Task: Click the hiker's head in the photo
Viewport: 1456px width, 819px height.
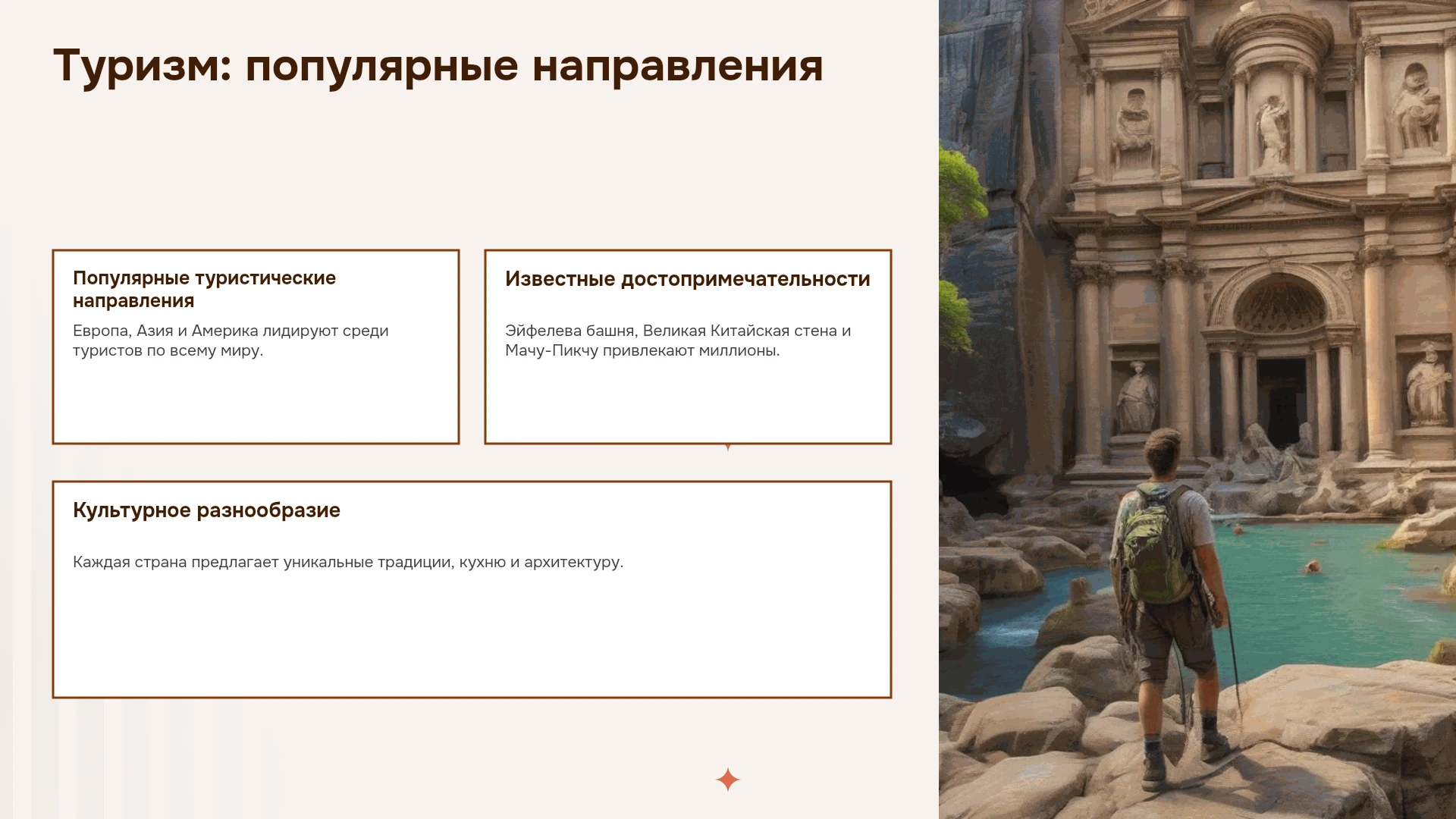Action: [x=1162, y=453]
